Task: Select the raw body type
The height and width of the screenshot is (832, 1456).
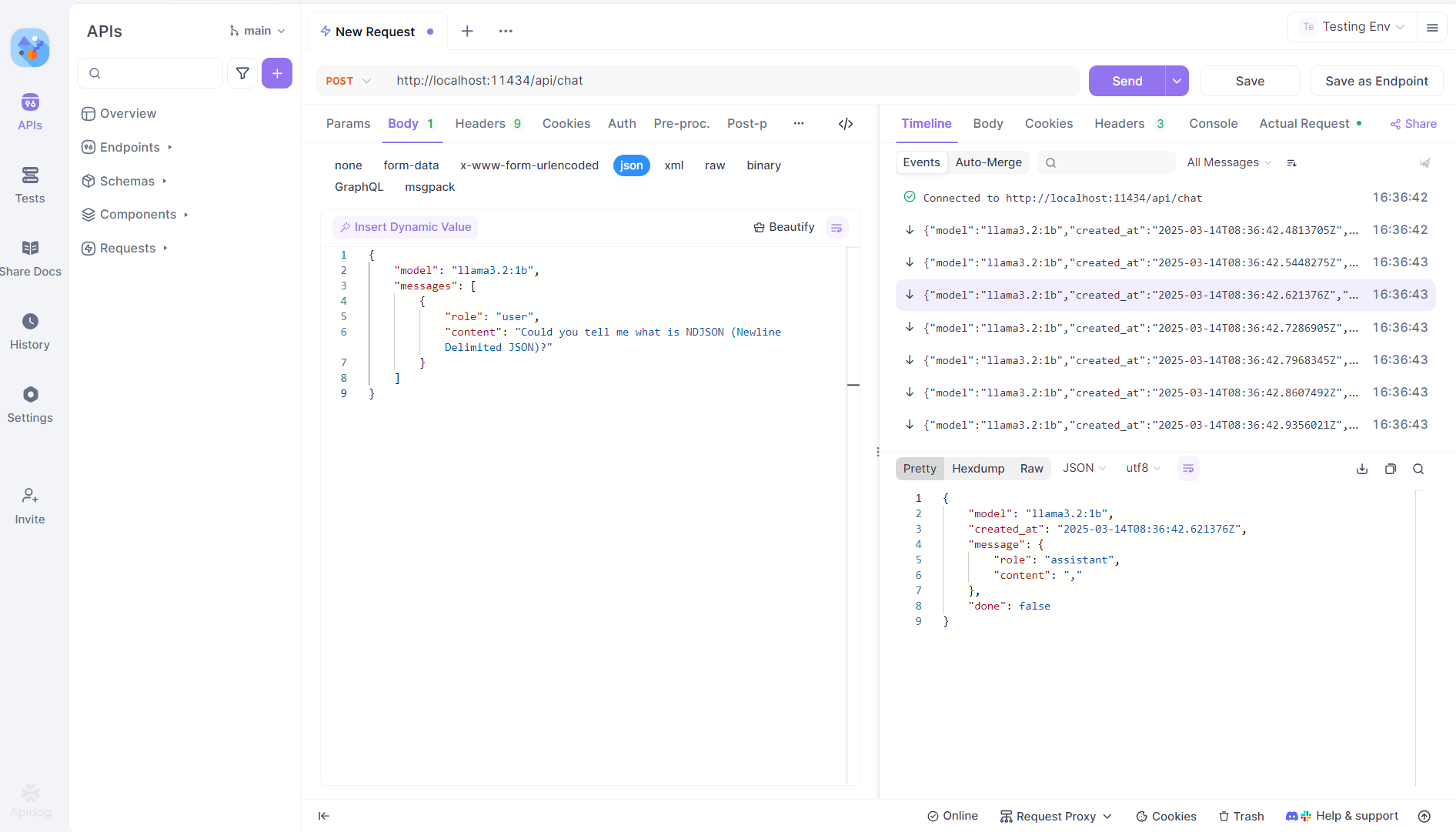Action: [715, 165]
